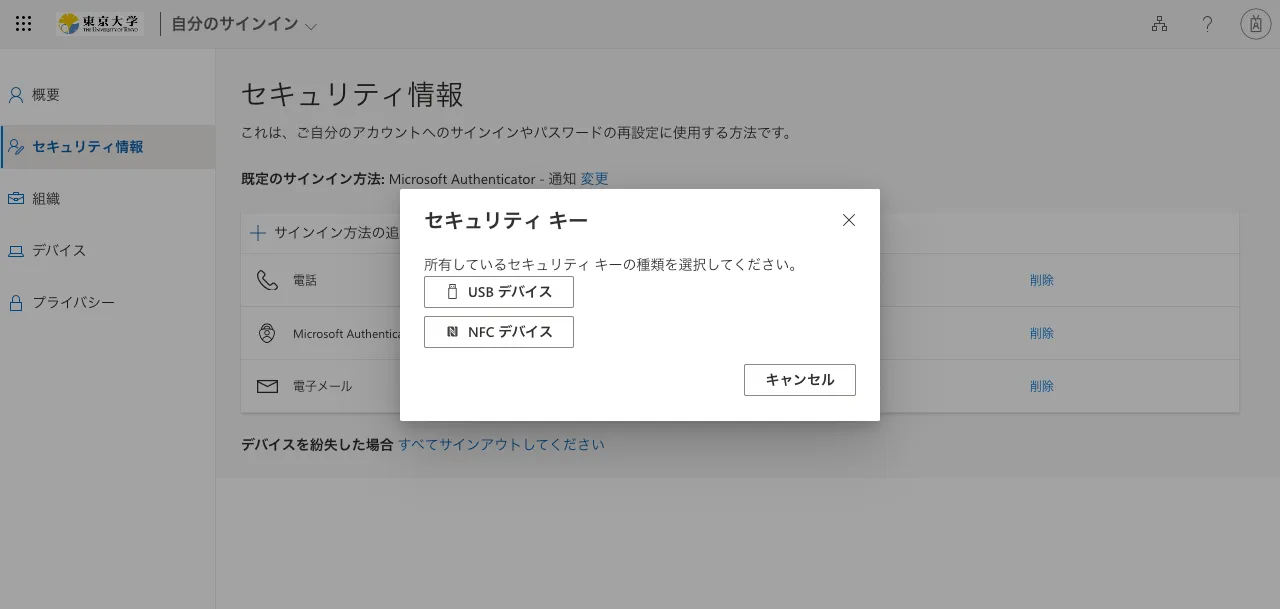Open 組織 in the sidebar
The image size is (1280, 609).
tap(46, 199)
